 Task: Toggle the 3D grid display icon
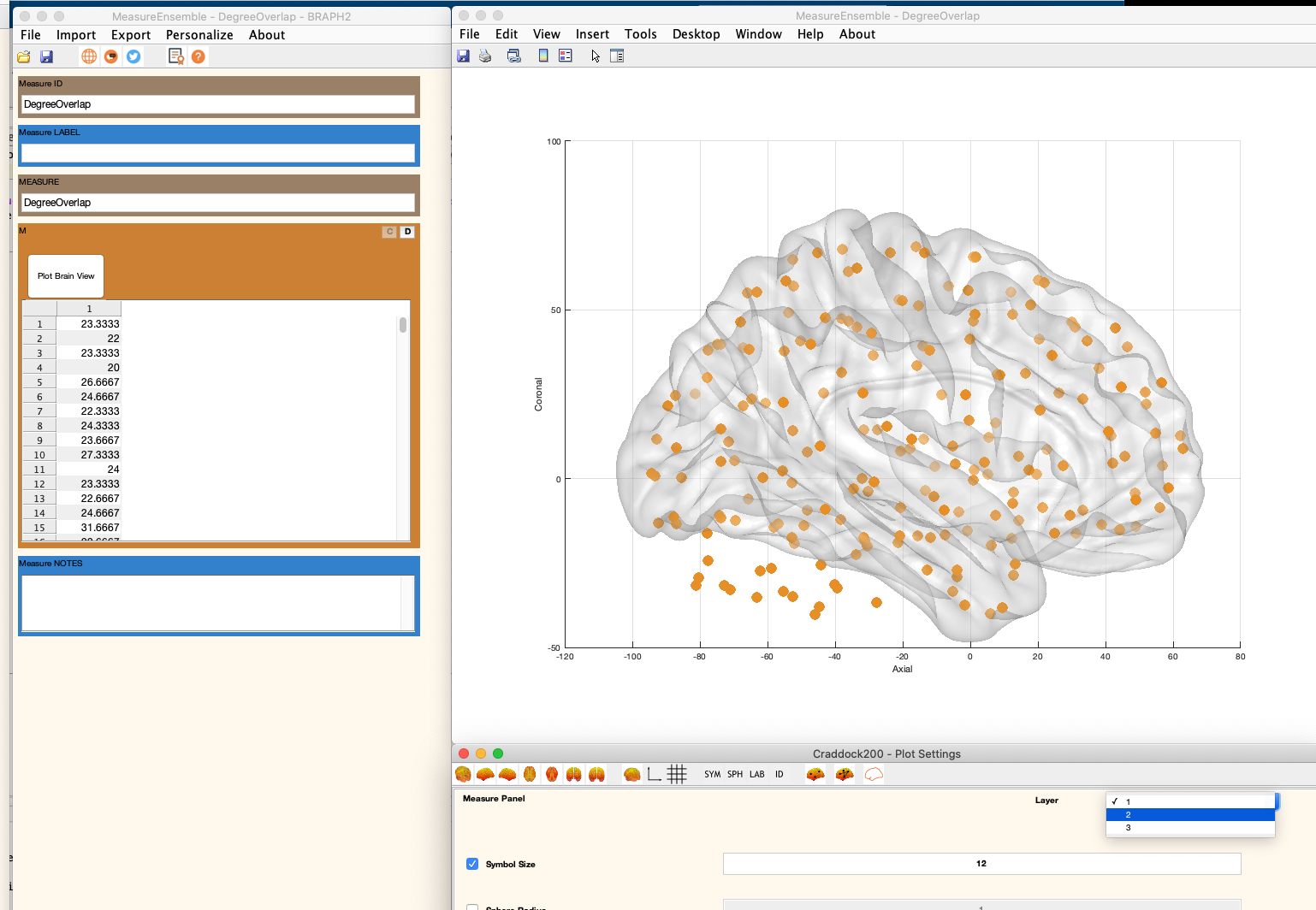pos(677,774)
